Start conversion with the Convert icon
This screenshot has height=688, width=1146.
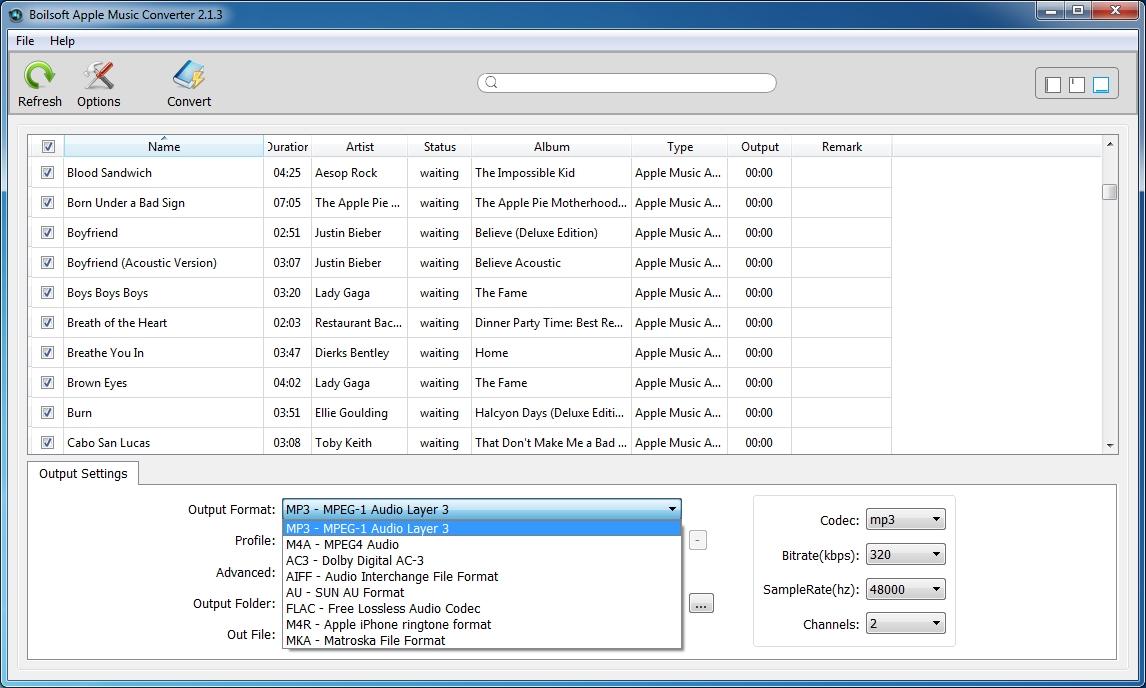tap(189, 75)
